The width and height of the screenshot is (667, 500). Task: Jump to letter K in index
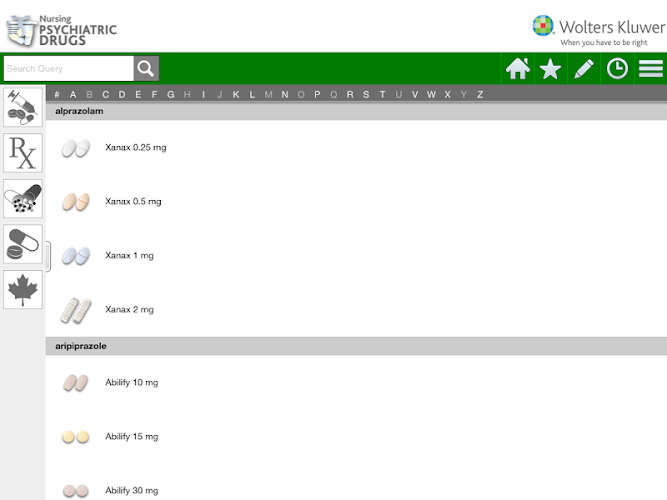[236, 94]
